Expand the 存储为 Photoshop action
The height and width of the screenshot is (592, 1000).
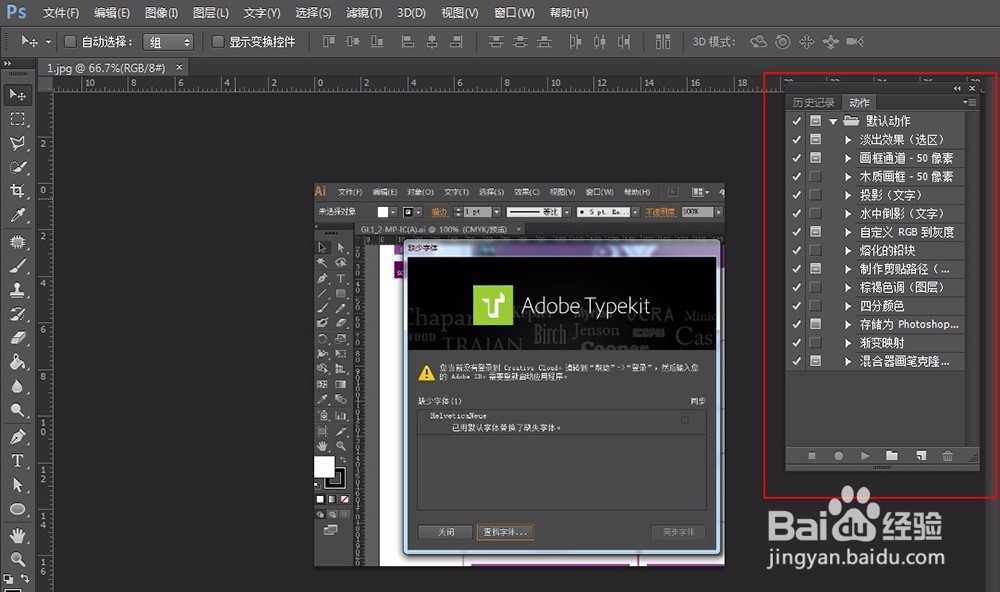[848, 325]
